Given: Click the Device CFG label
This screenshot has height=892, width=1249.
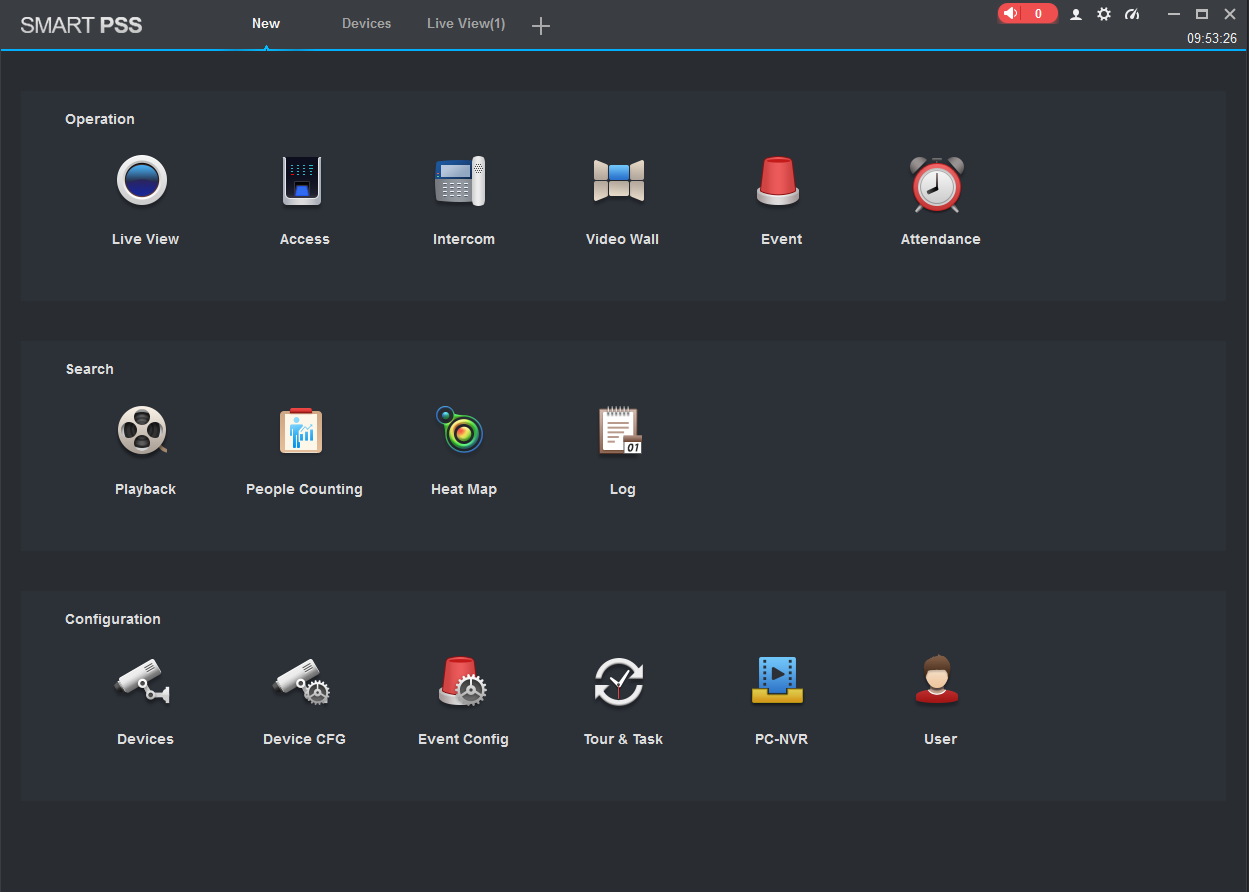Looking at the screenshot, I should (x=304, y=739).
